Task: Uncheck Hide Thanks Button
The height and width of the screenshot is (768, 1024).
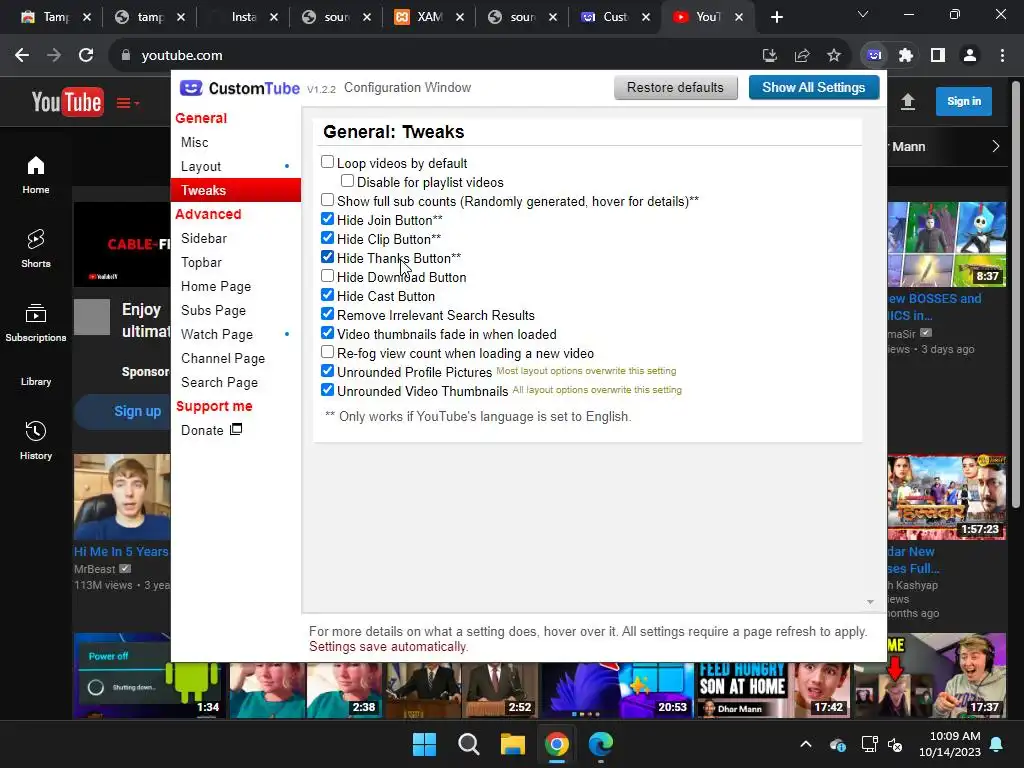Action: (327, 257)
